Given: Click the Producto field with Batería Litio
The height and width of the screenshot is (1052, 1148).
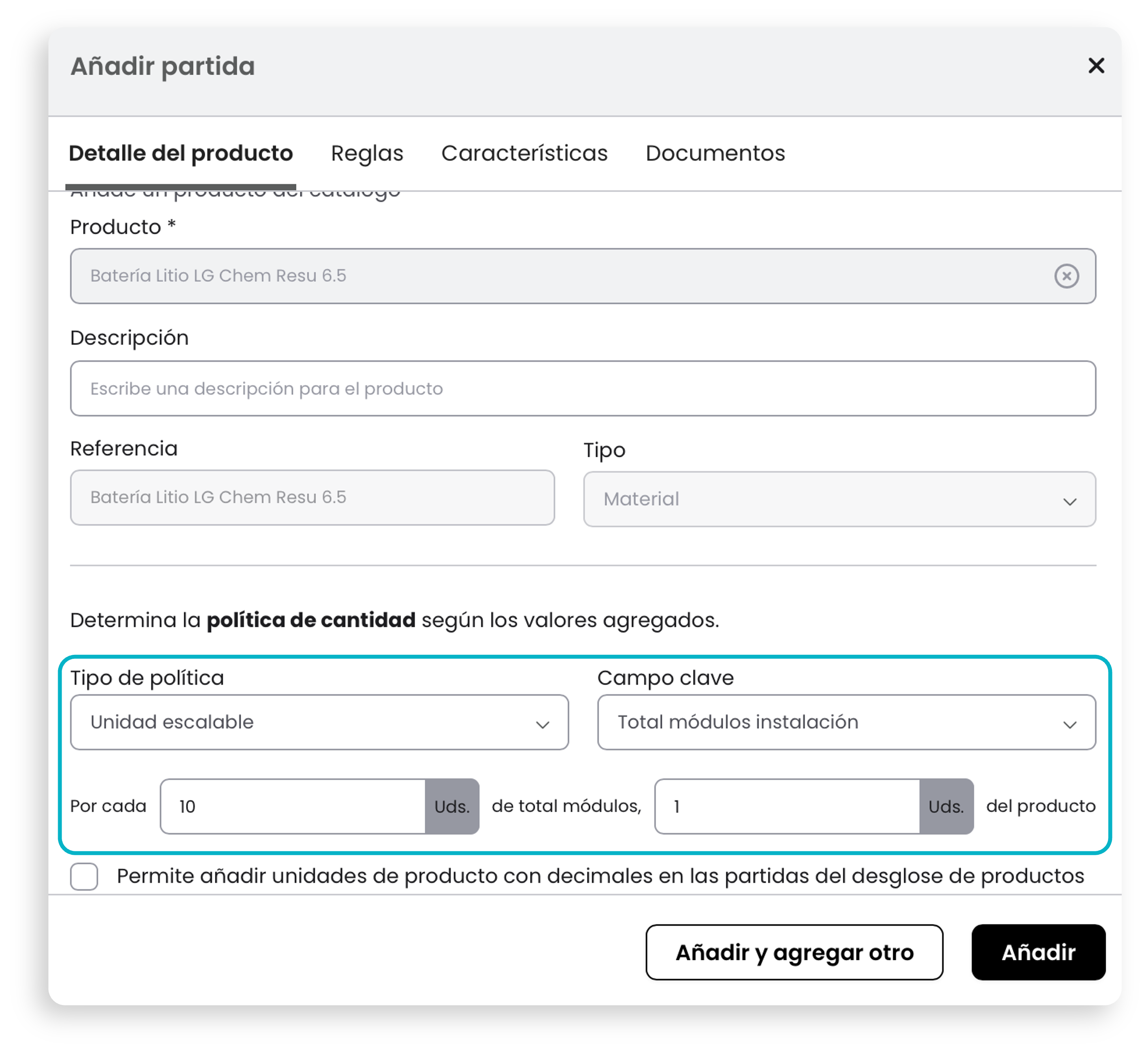Looking at the screenshot, I should point(583,276).
